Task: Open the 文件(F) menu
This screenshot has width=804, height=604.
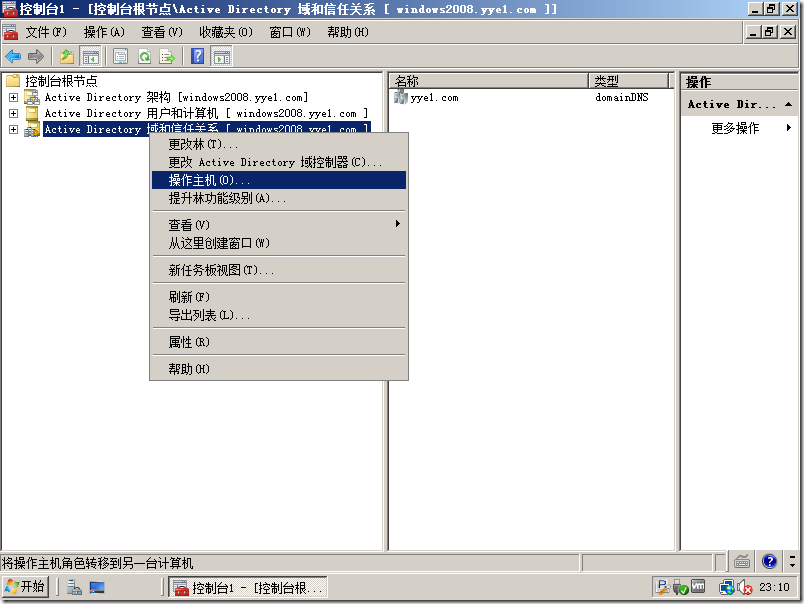Action: pyautogui.click(x=46, y=32)
